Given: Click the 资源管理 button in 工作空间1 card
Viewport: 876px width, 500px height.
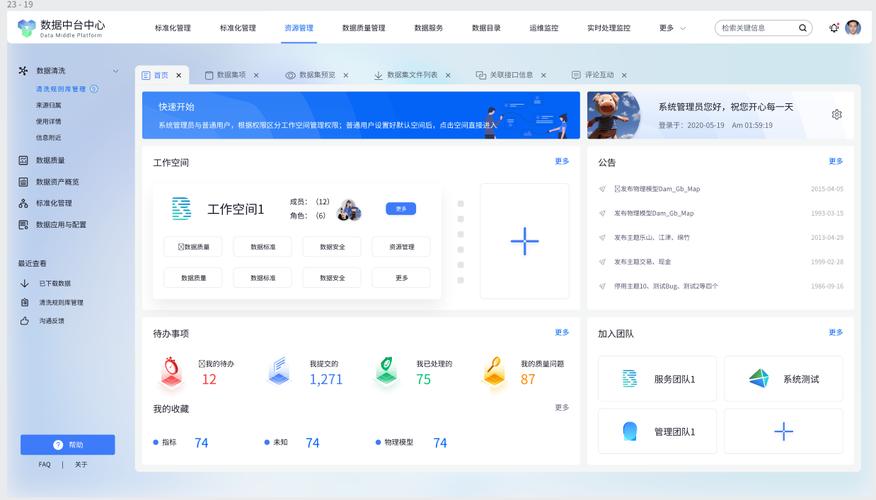Looking at the screenshot, I should point(402,246).
